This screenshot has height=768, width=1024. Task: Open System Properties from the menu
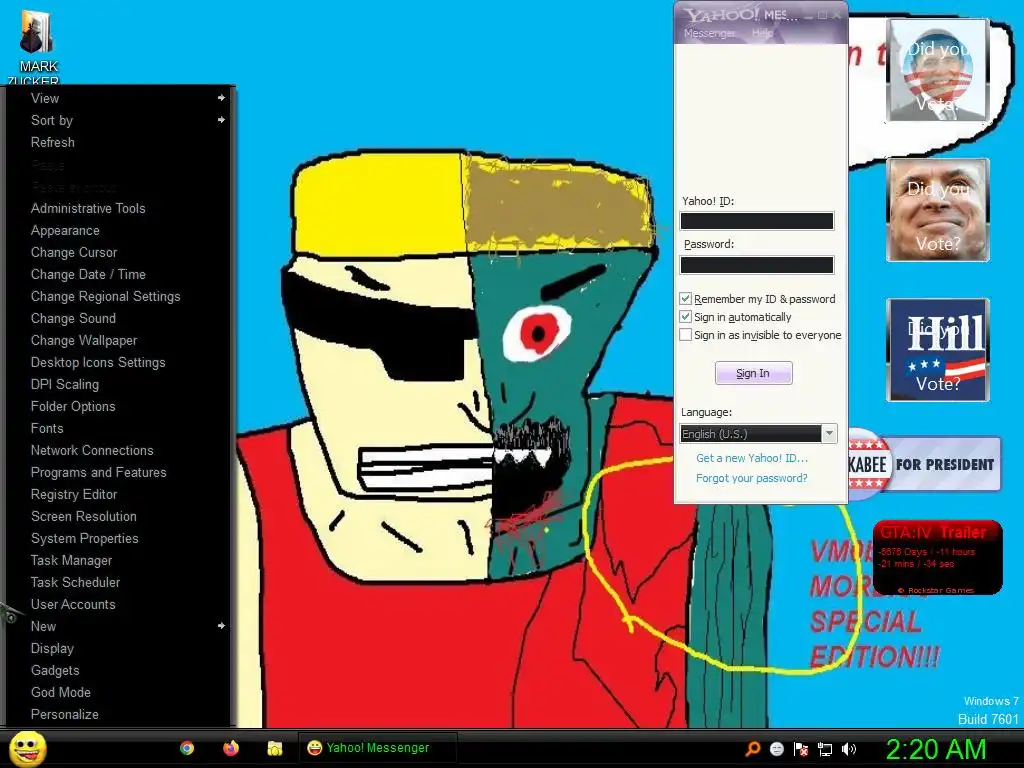click(x=119, y=538)
